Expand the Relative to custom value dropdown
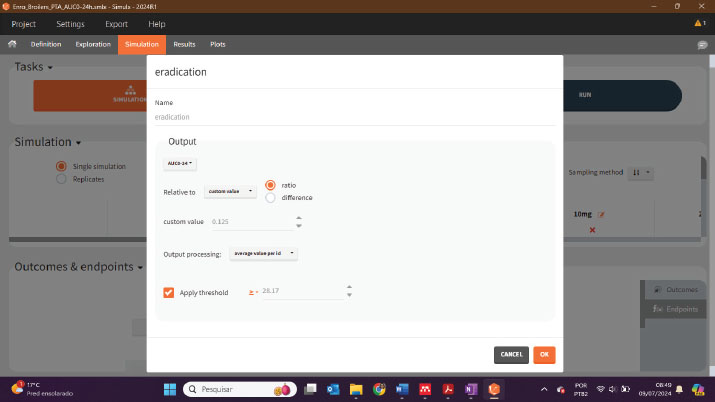This screenshot has width=715, height=402. click(x=231, y=190)
